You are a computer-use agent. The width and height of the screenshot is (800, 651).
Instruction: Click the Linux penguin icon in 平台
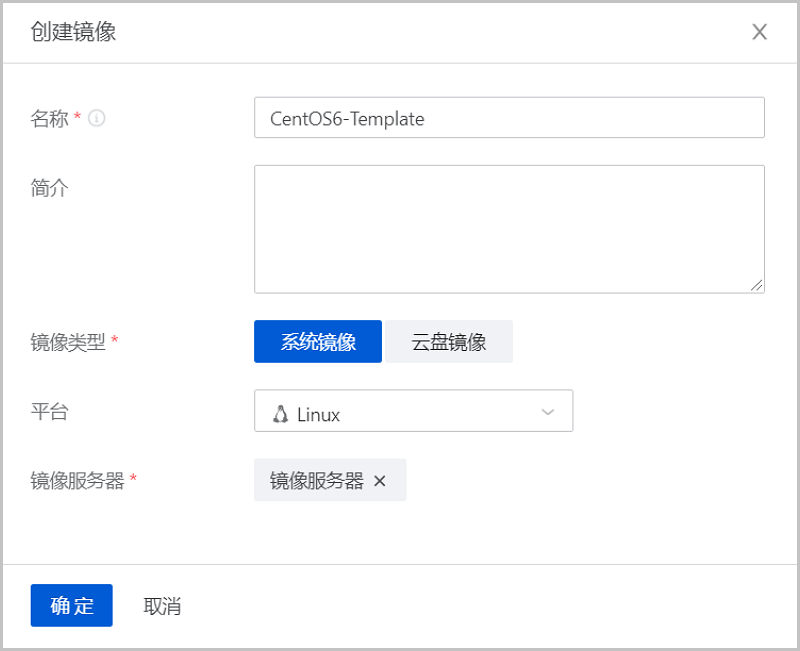click(281, 414)
